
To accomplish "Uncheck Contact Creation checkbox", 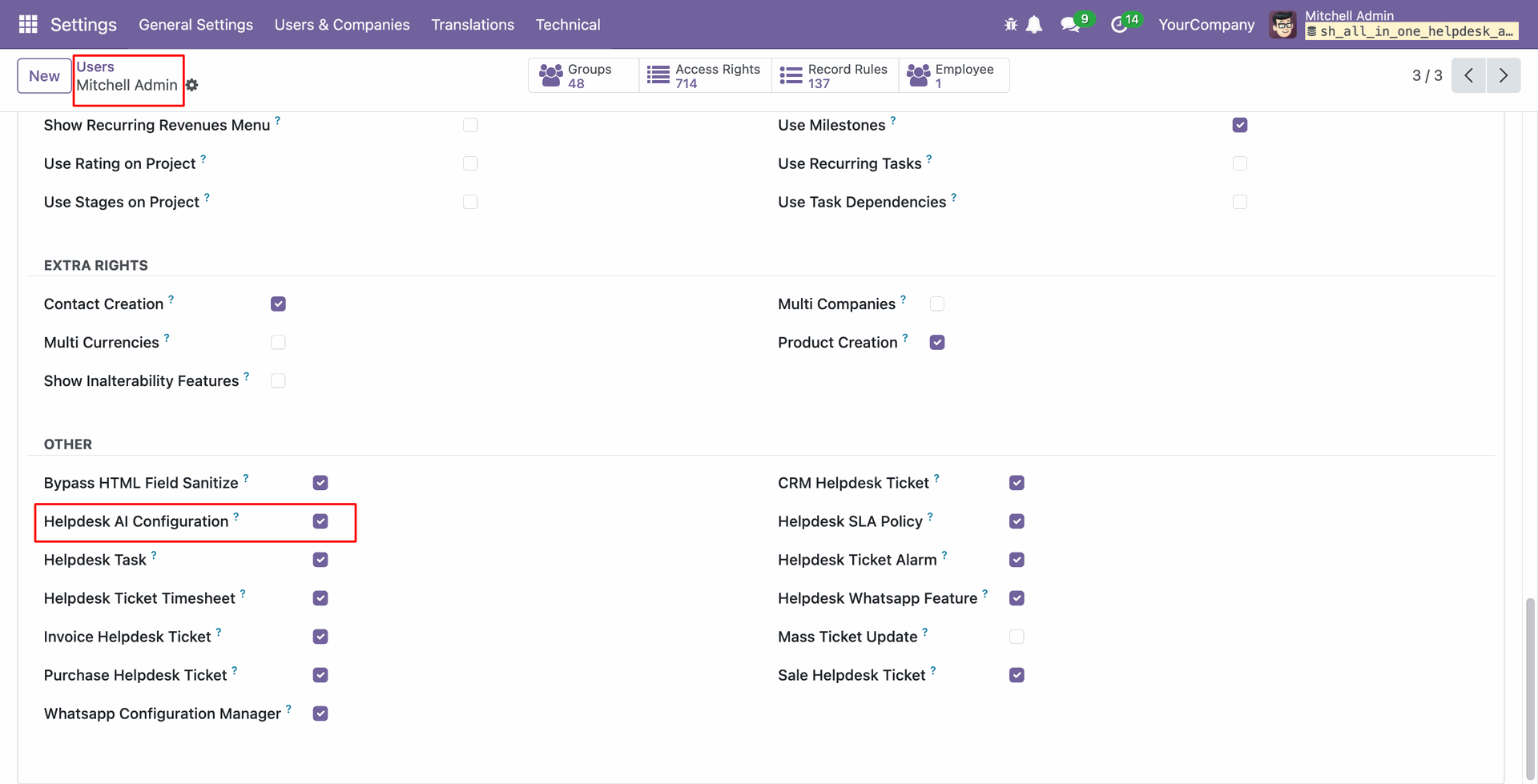I will point(278,304).
